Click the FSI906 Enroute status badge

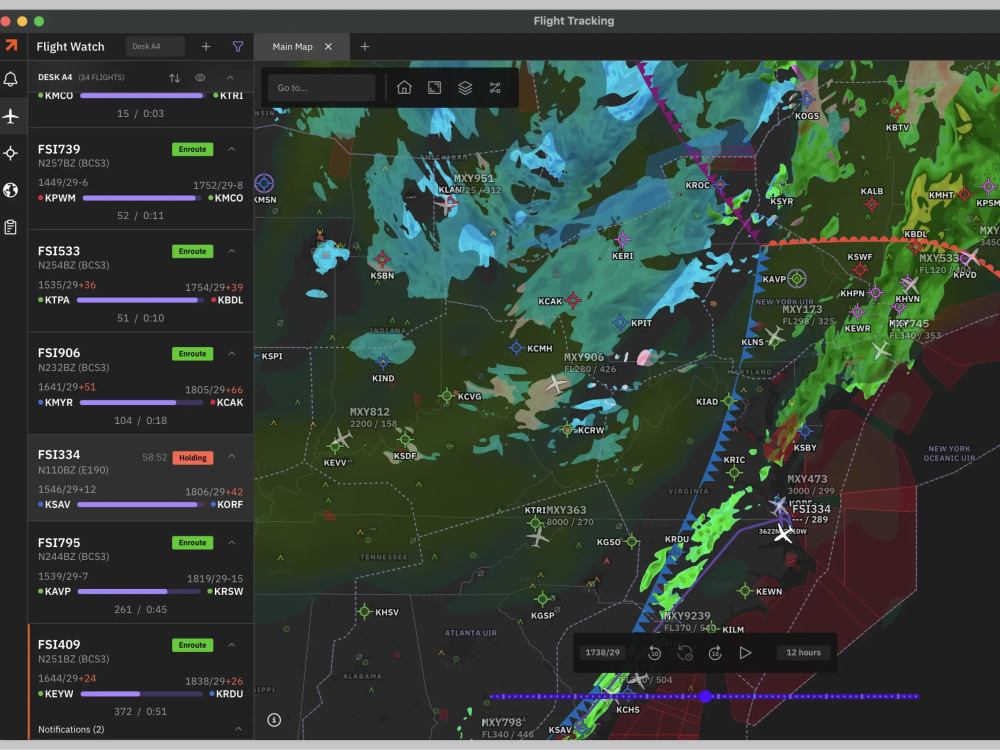point(193,354)
